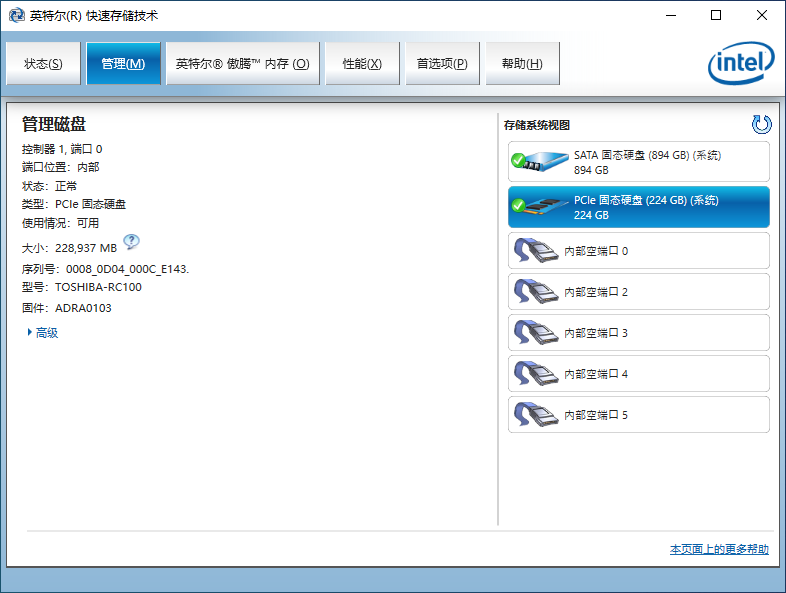This screenshot has width=786, height=593.
Task: Maximize the application window
Action: [x=716, y=16]
